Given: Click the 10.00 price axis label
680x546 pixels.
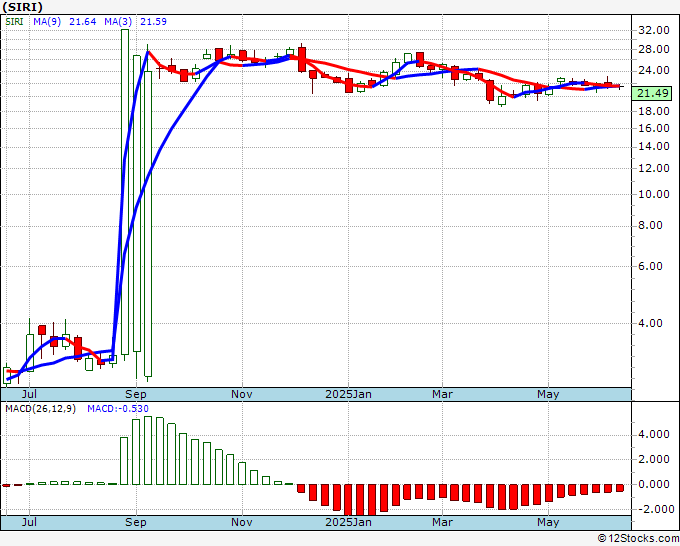Looking at the screenshot, I should tap(654, 194).
